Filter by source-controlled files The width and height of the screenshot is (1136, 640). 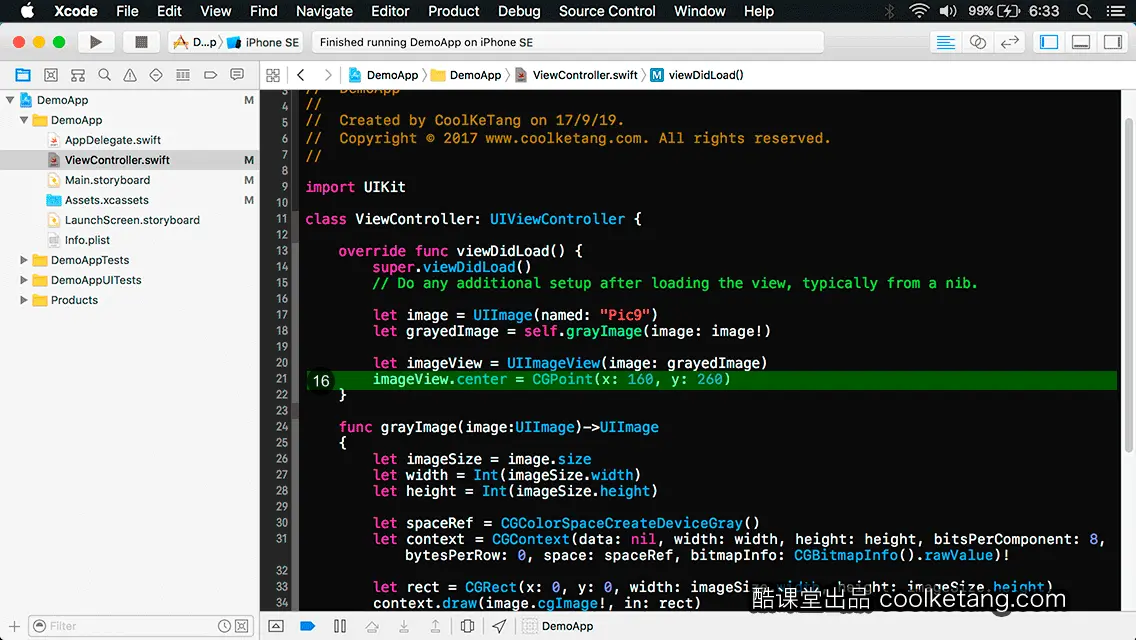pyautogui.click(x=242, y=626)
